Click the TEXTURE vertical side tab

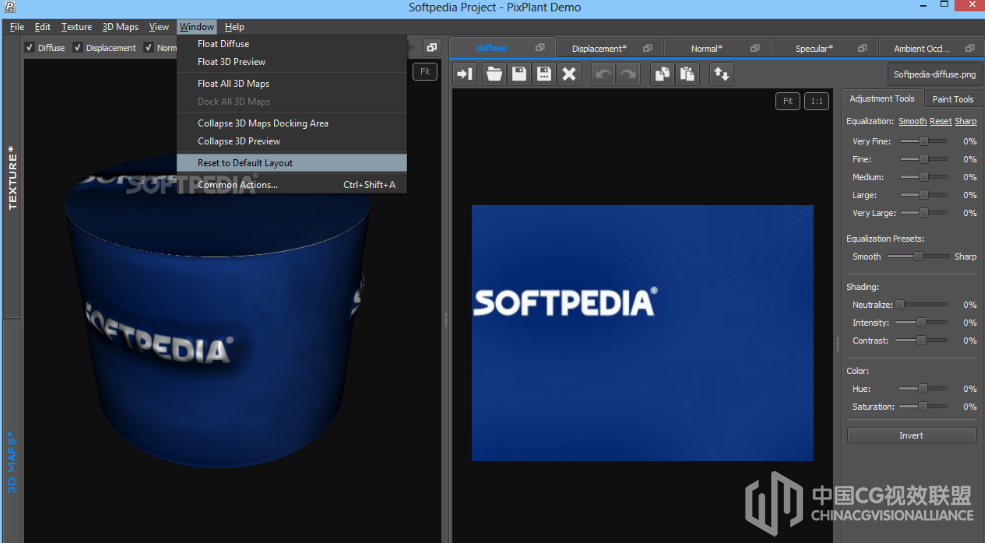click(12, 177)
